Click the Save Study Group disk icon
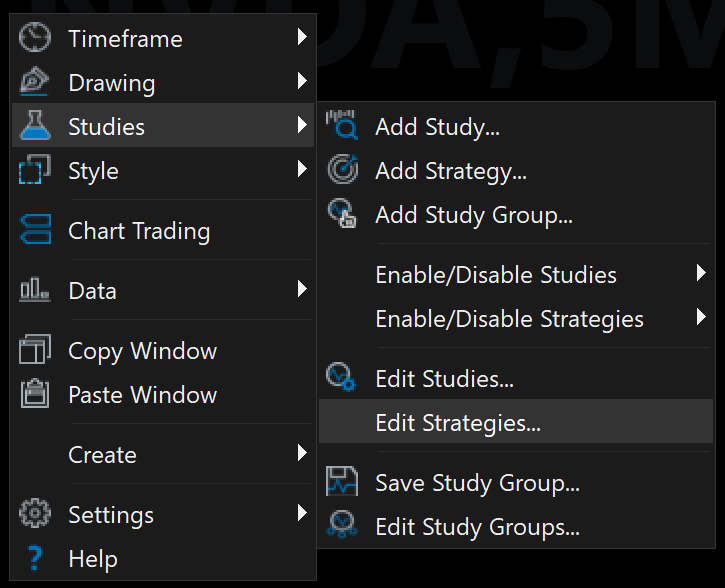 click(342, 481)
